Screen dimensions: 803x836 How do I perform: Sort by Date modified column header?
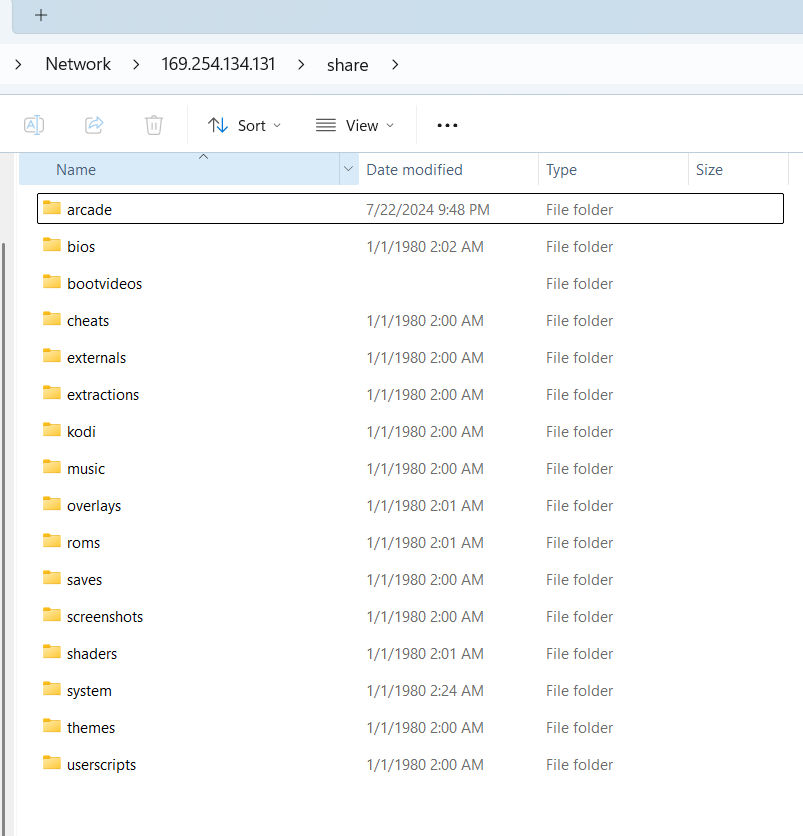414,170
